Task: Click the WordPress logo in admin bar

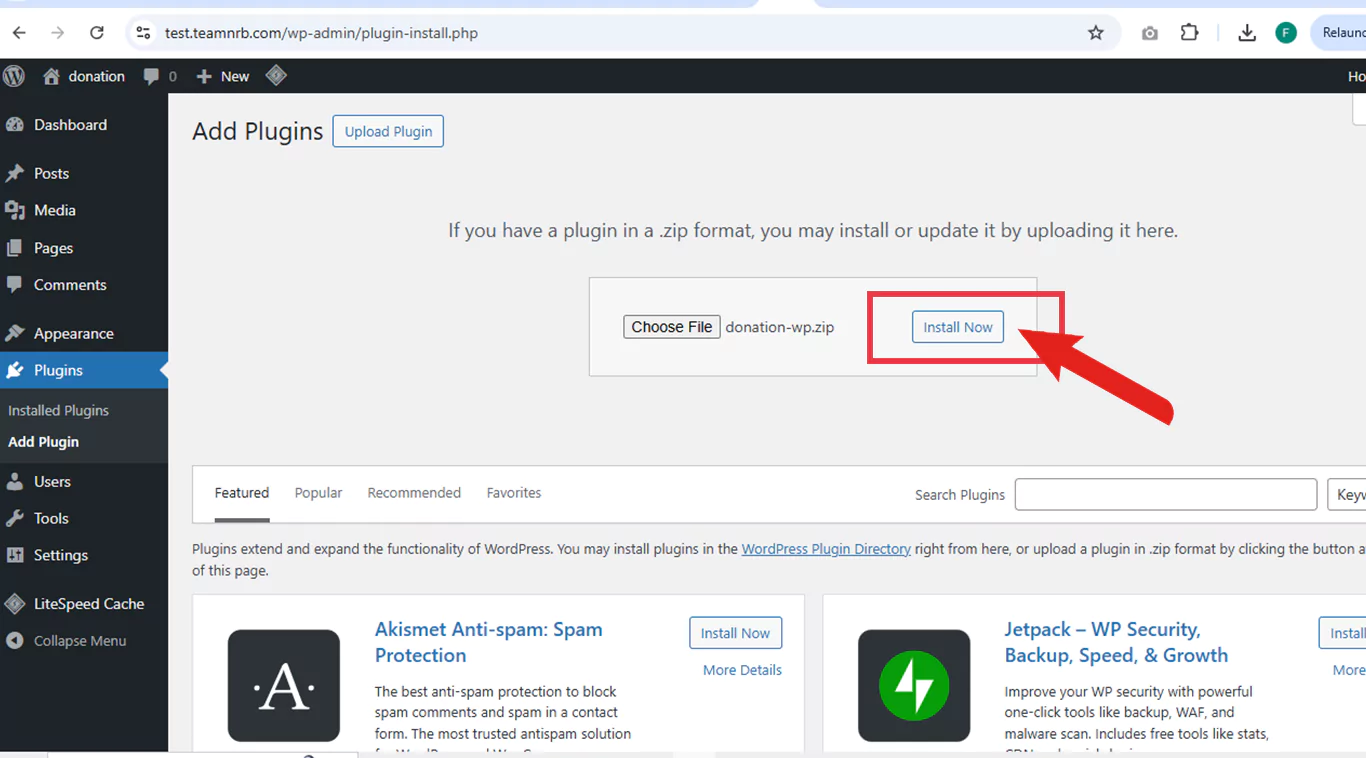Action: [x=14, y=76]
